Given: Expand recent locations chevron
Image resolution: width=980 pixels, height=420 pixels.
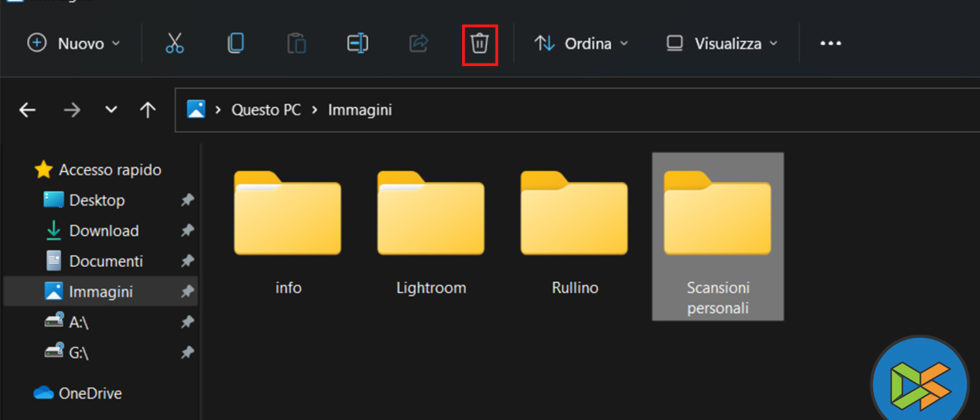Looking at the screenshot, I should pos(111,111).
